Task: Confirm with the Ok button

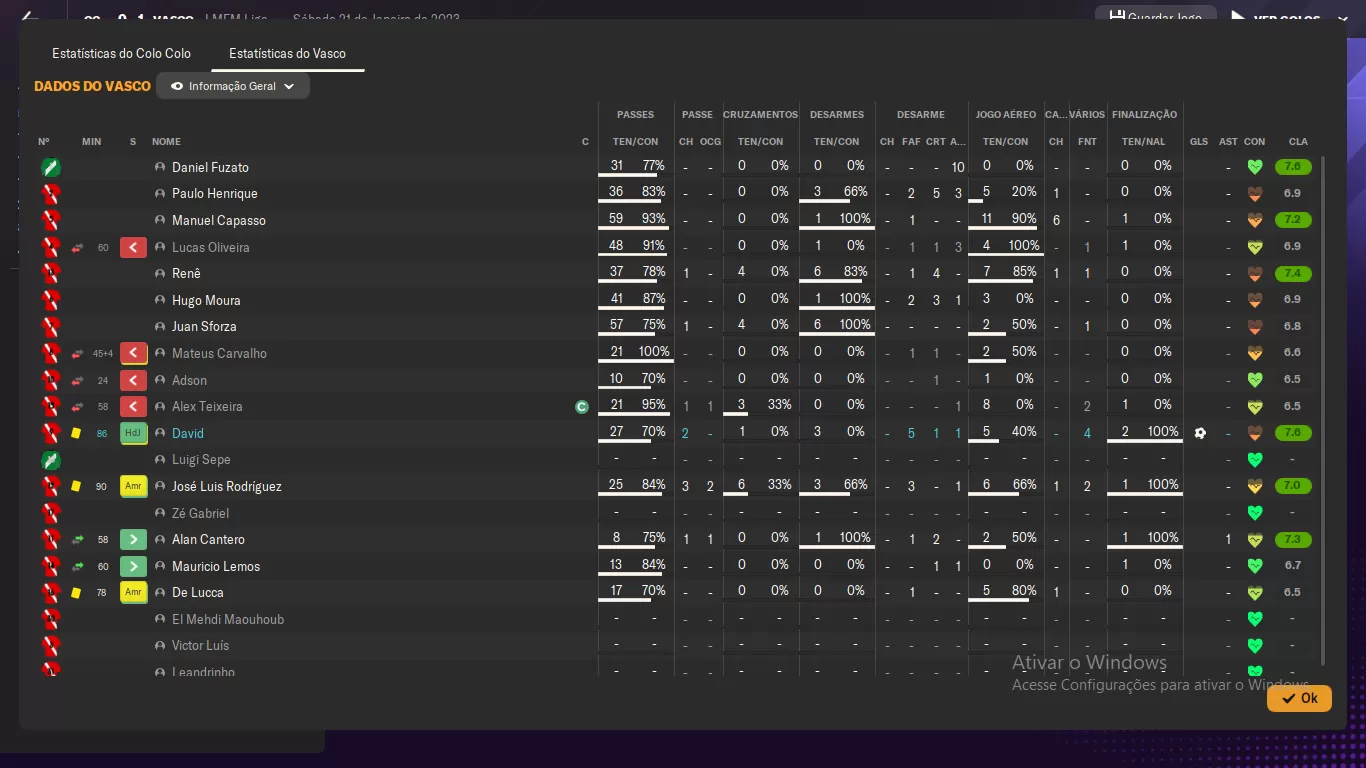Action: click(1299, 698)
